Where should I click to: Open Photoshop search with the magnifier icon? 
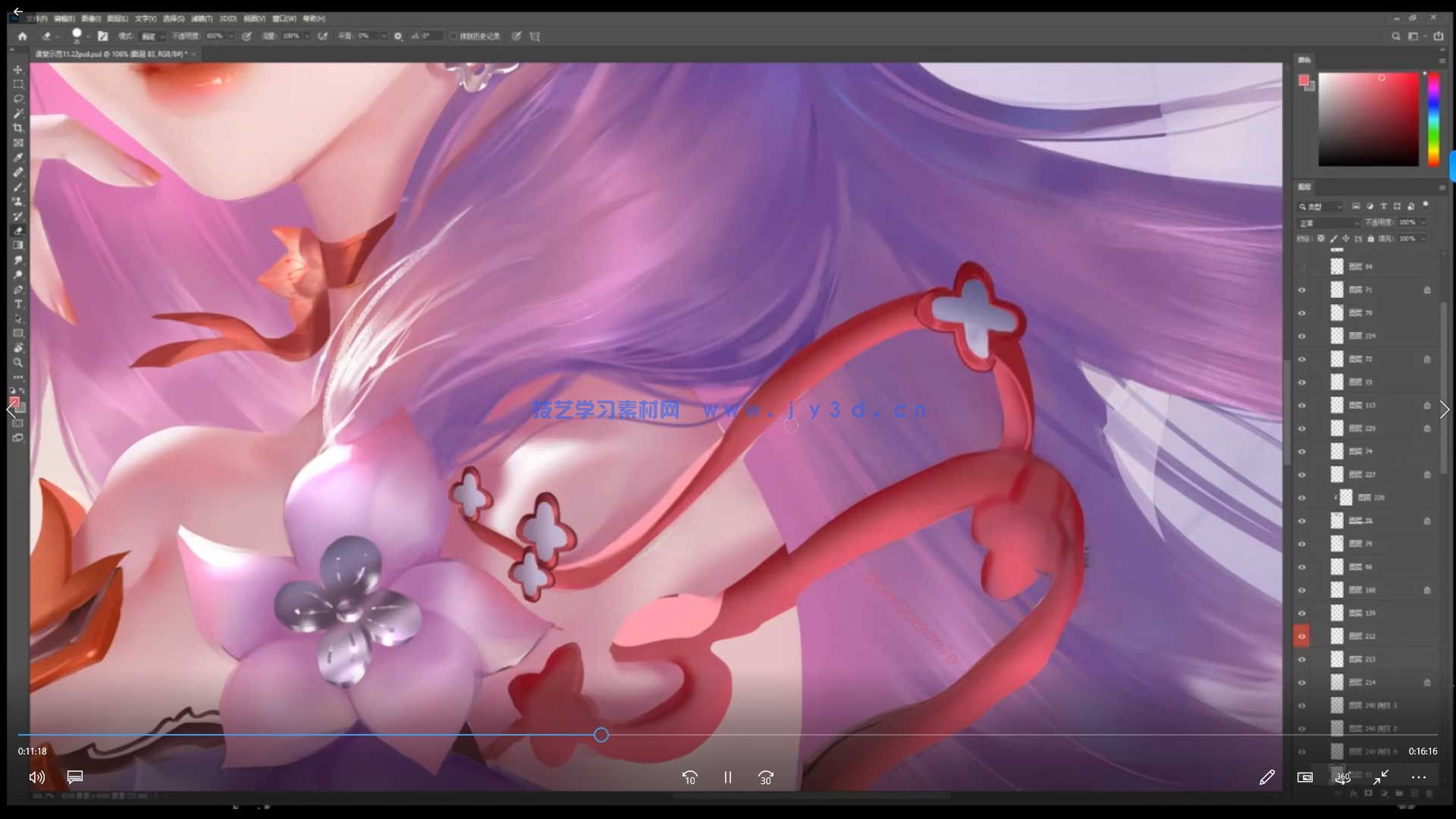(x=1395, y=36)
